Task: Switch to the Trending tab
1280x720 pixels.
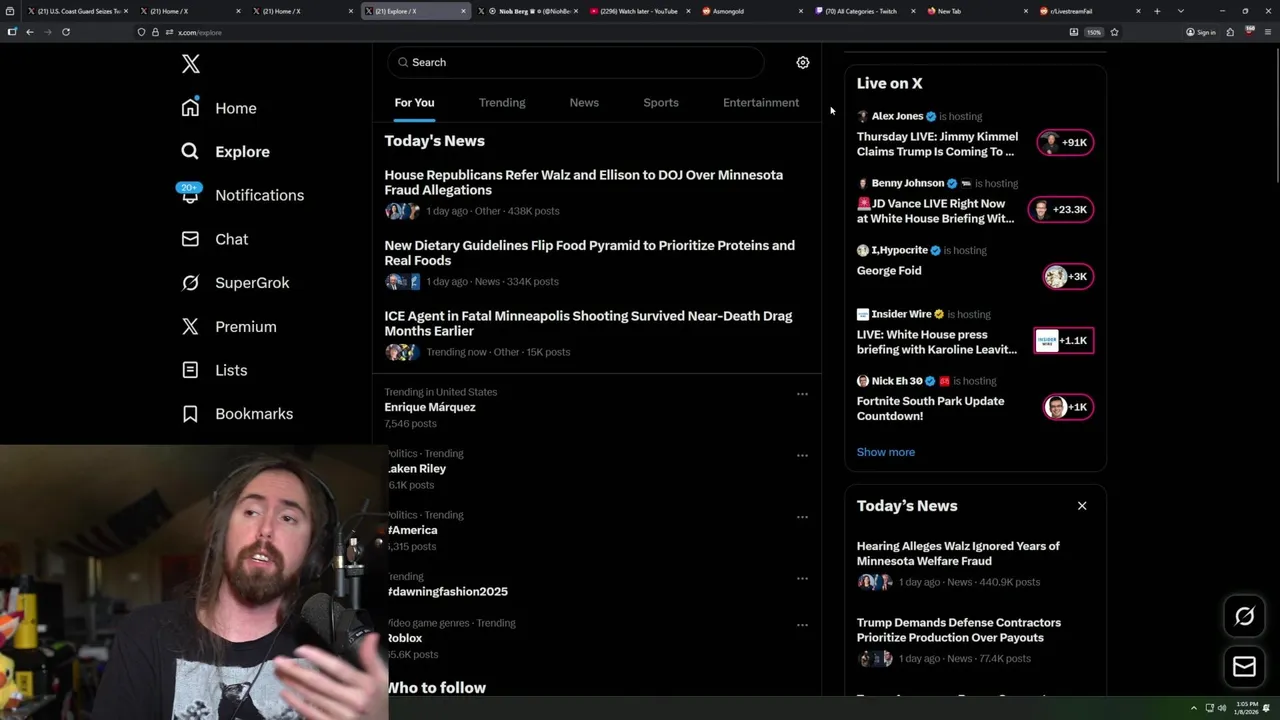Action: [502, 103]
